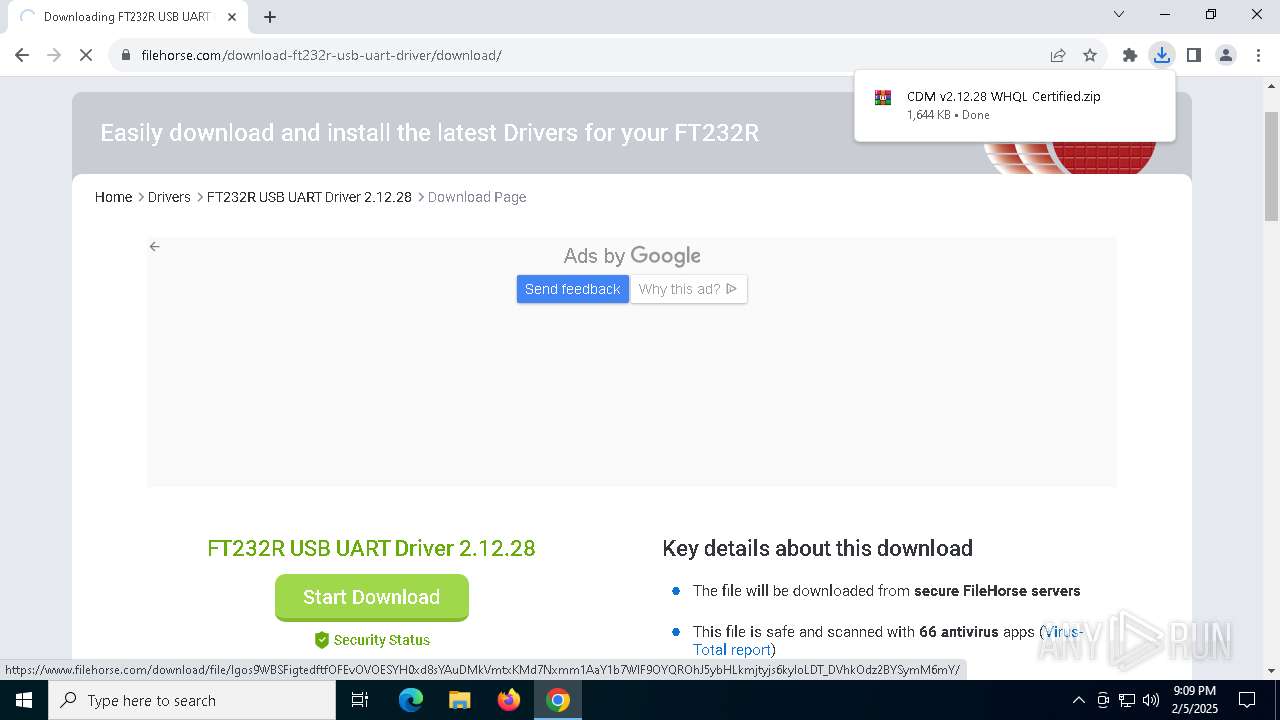1280x720 pixels.
Task: Open the volume control tray icon
Action: 1151,700
